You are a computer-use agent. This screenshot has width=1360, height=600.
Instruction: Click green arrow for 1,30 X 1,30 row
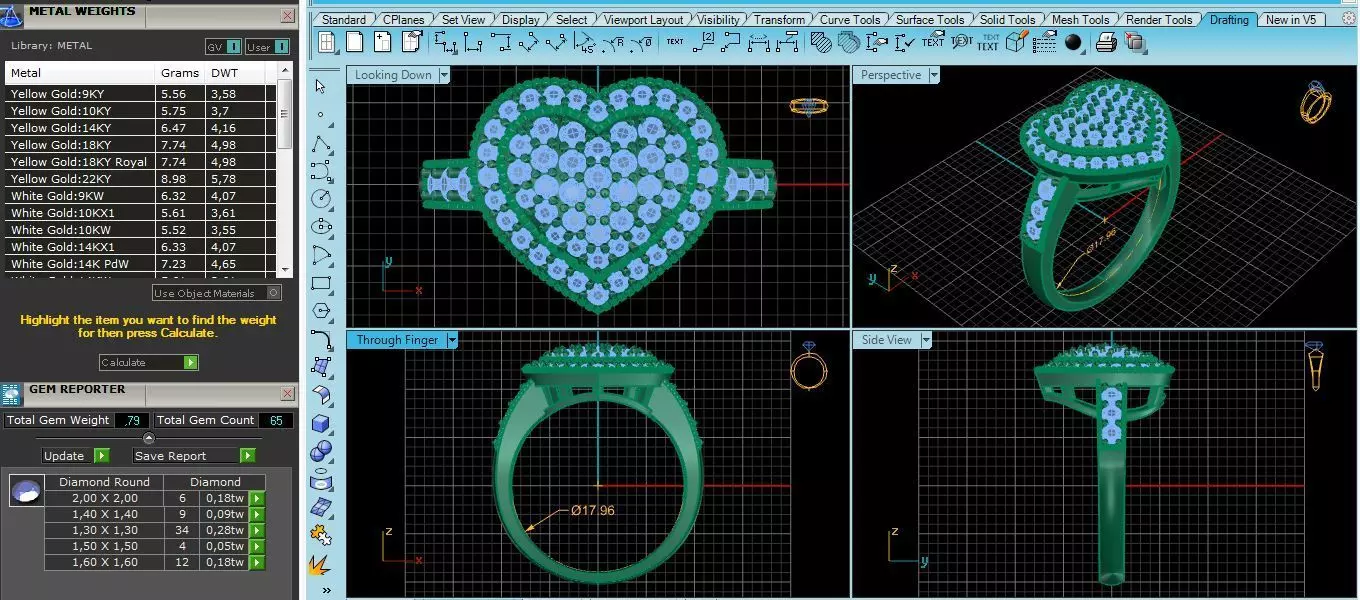point(257,530)
